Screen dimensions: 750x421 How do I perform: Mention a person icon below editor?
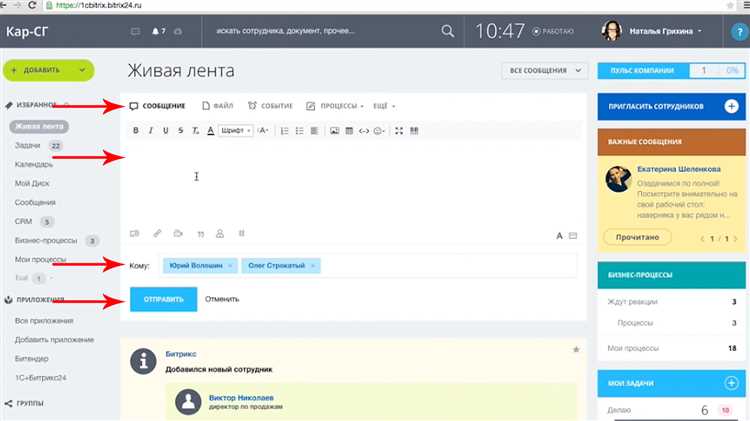220,233
